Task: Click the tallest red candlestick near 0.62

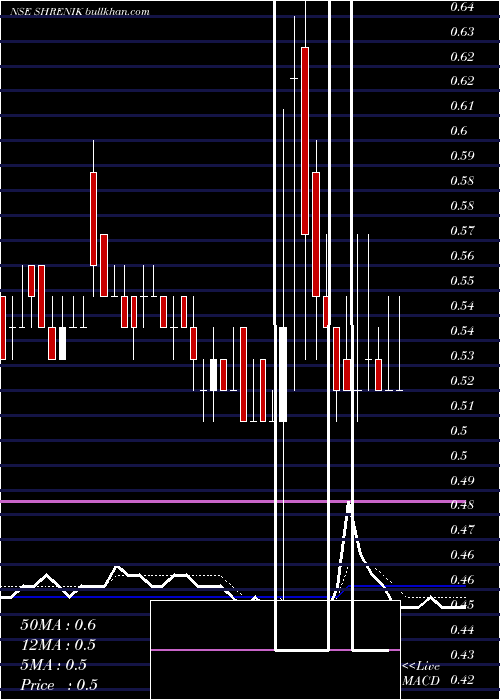Action: pyautogui.click(x=305, y=141)
